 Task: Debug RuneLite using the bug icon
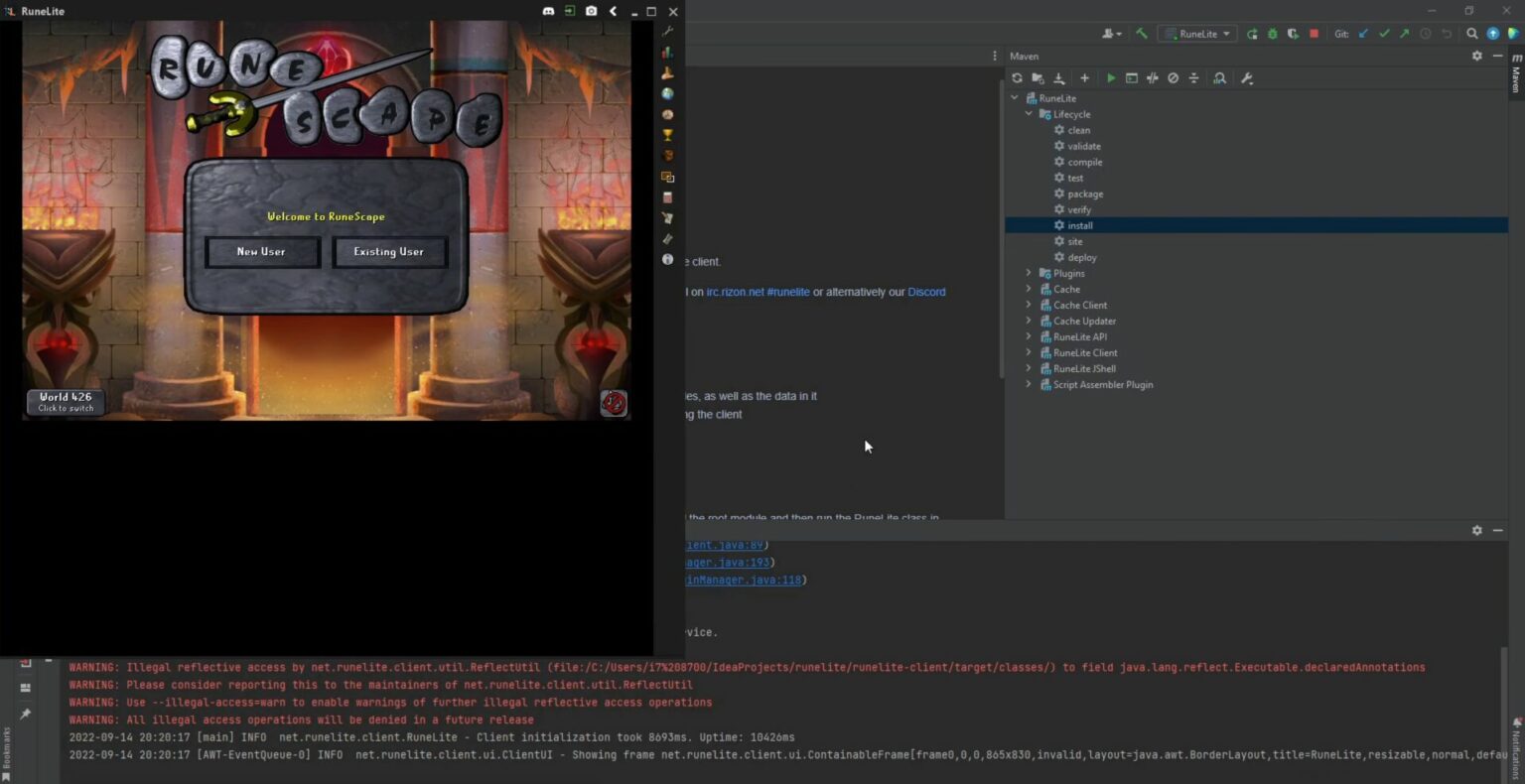pos(1273,33)
